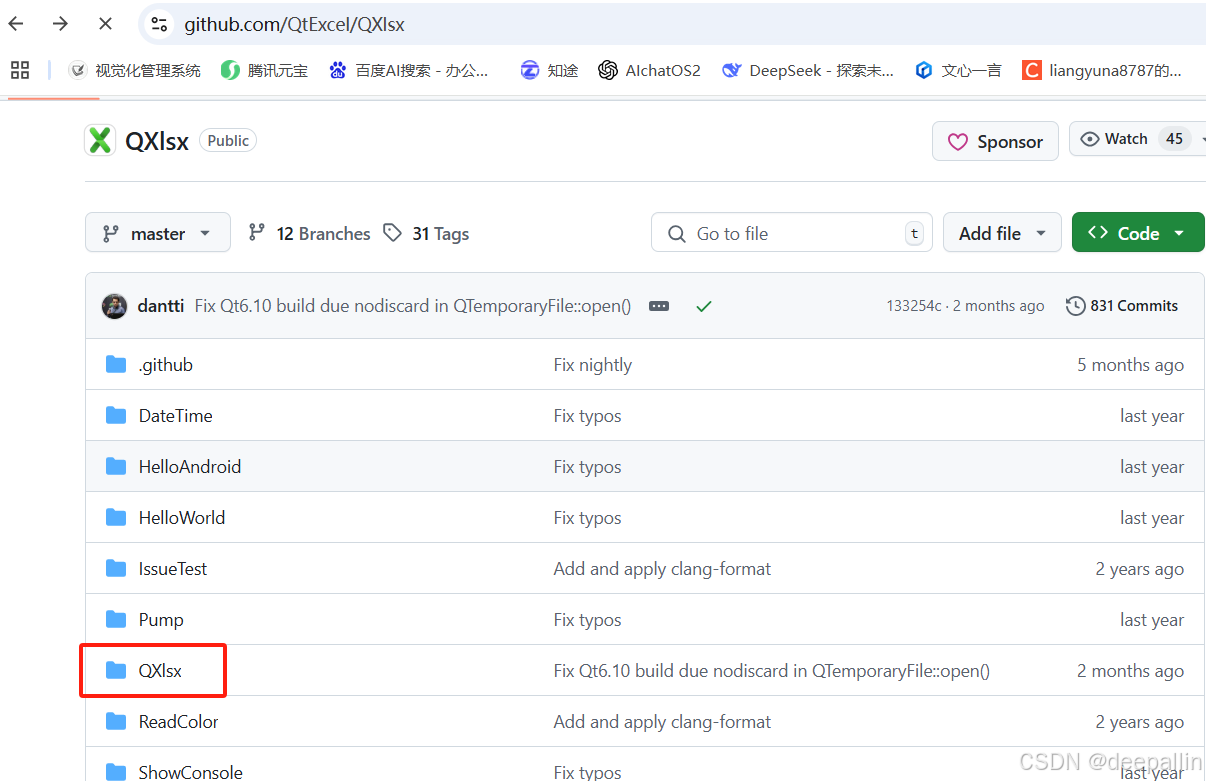Open the Watch 45 button
The image size is (1206, 781).
(1137, 139)
